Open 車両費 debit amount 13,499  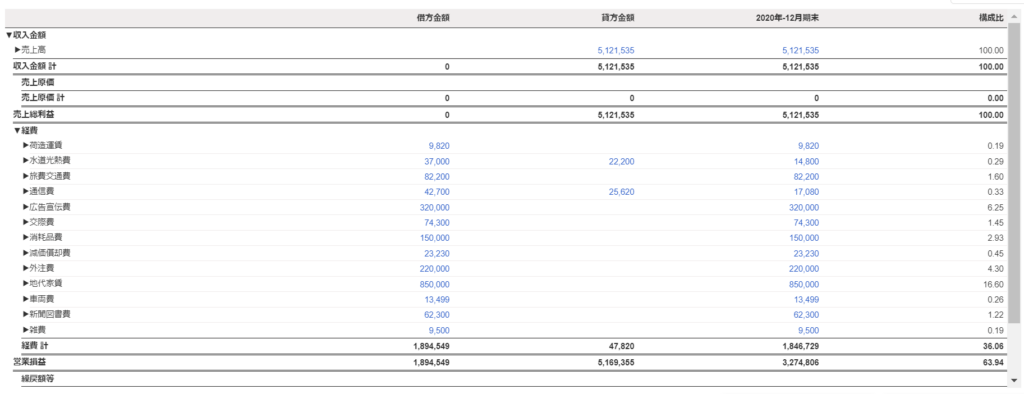tap(437, 299)
